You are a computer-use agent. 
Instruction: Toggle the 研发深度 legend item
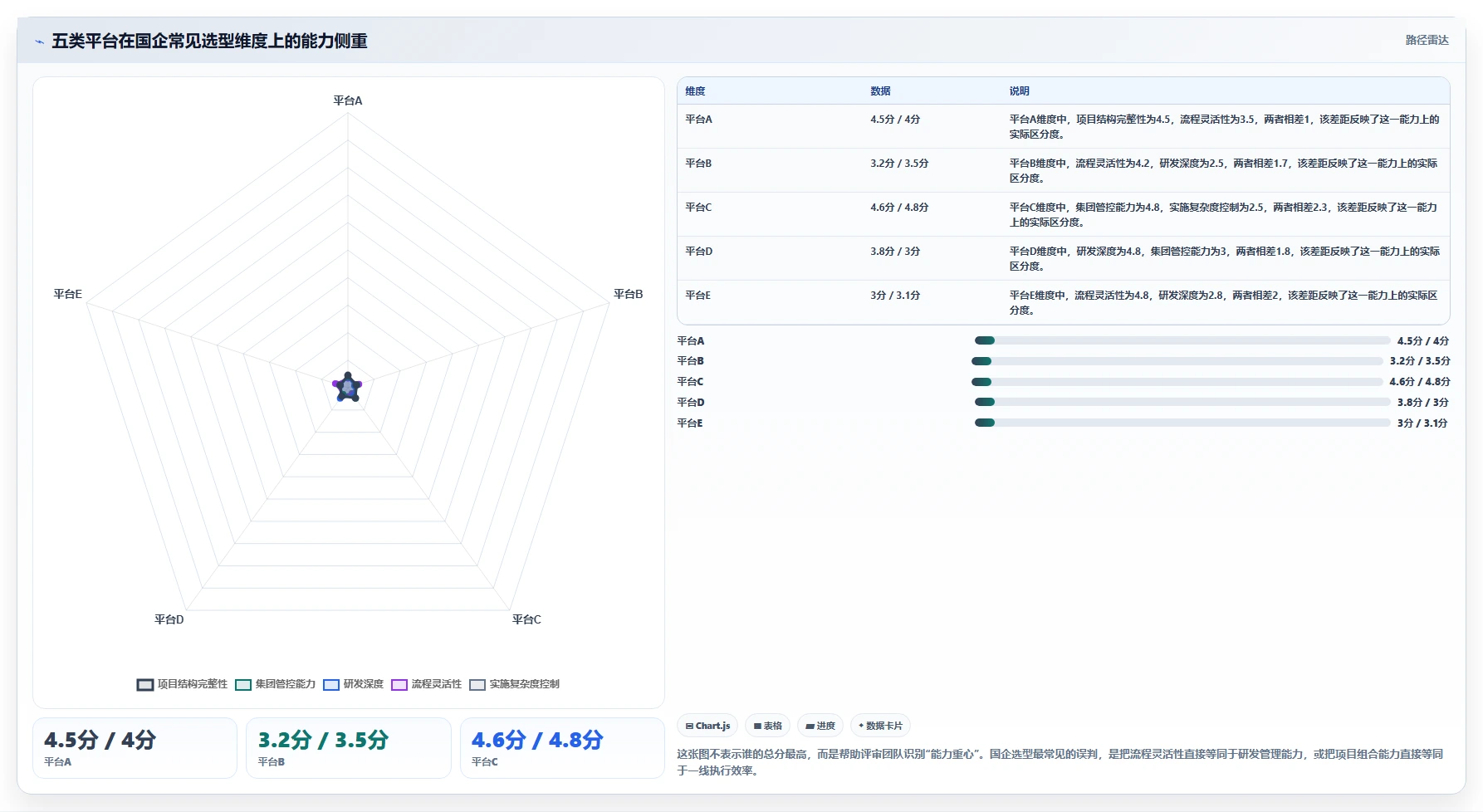click(354, 684)
